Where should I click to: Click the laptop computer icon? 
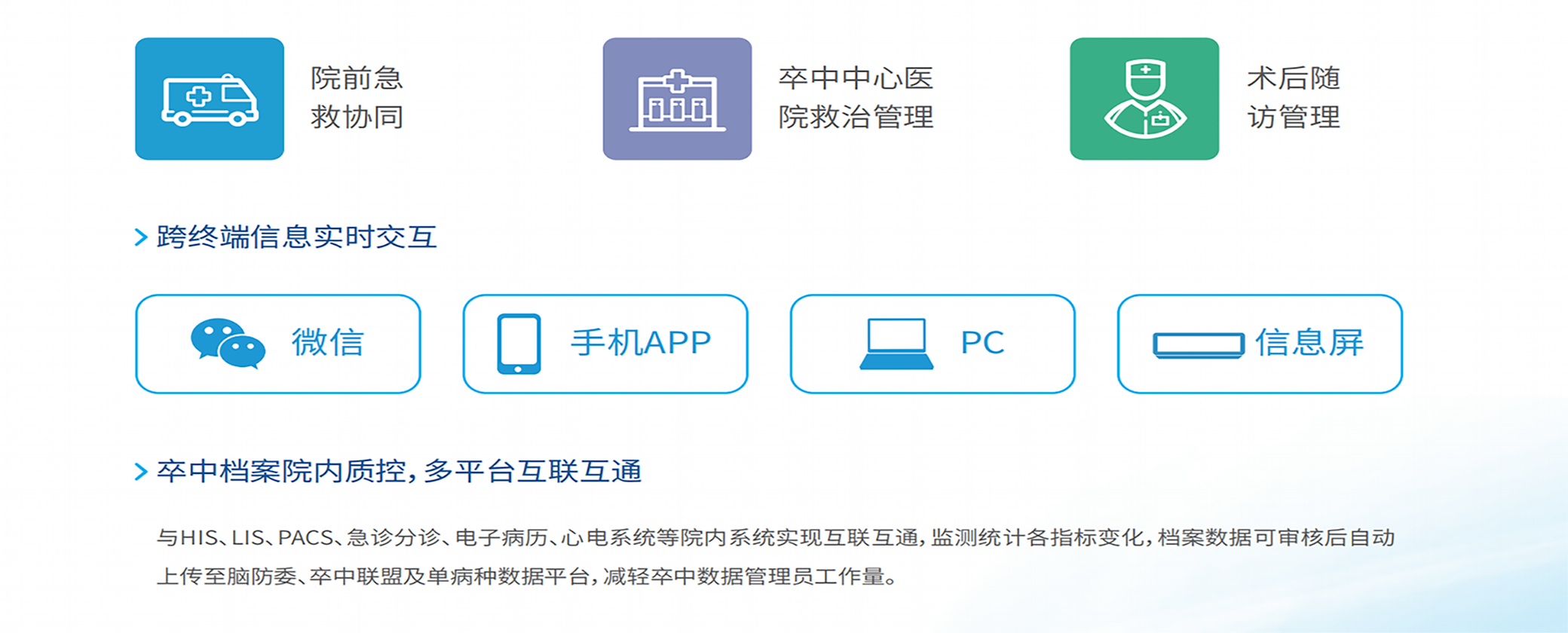(896, 344)
